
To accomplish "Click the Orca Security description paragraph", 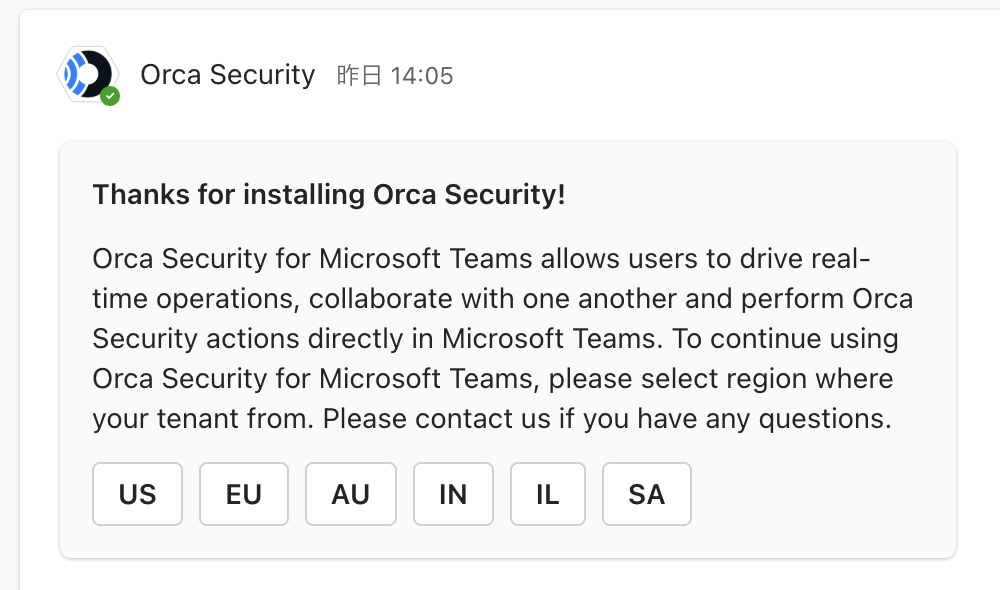I will pyautogui.click(x=503, y=339).
